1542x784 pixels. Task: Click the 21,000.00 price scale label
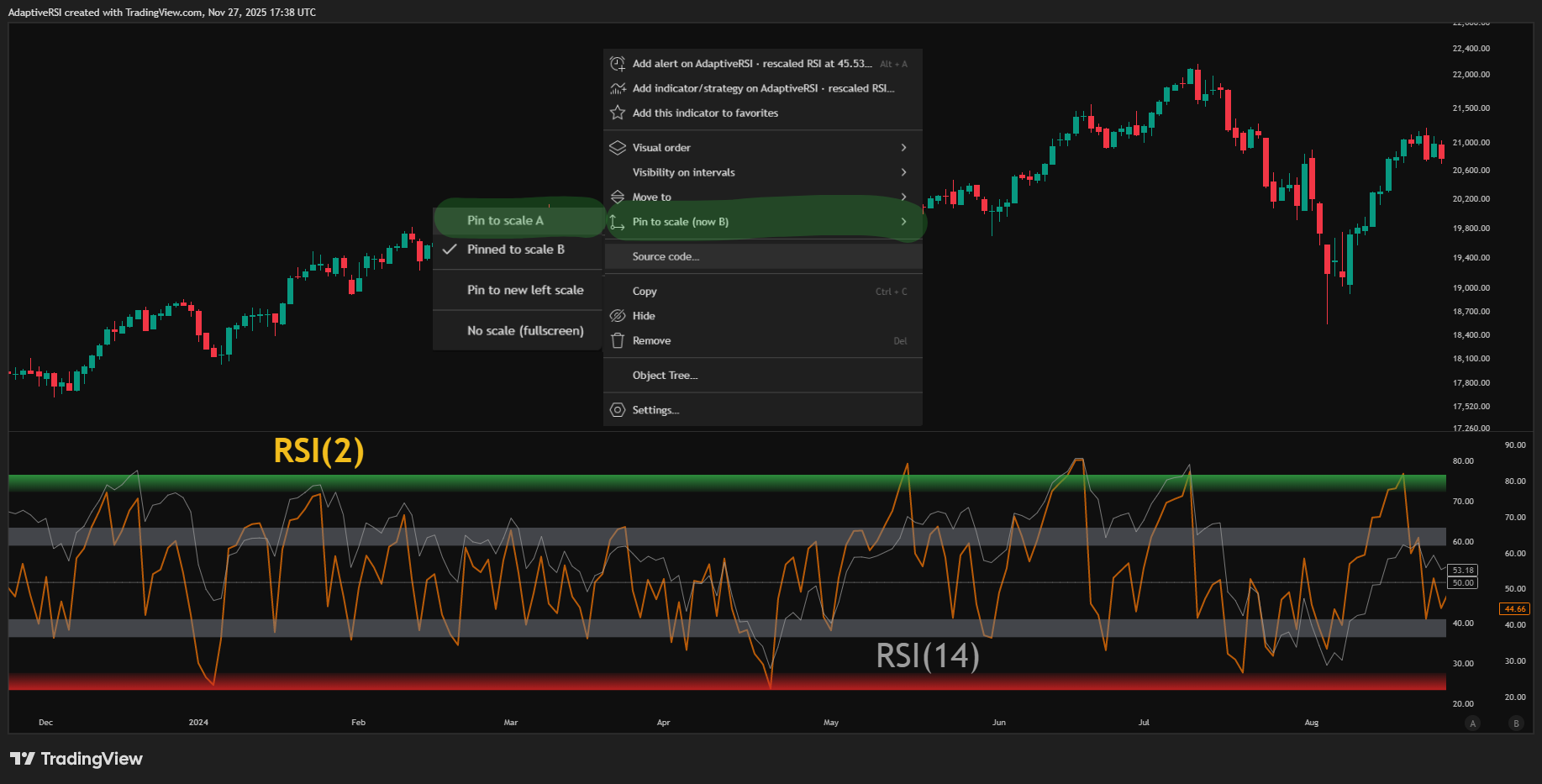pyautogui.click(x=1471, y=143)
